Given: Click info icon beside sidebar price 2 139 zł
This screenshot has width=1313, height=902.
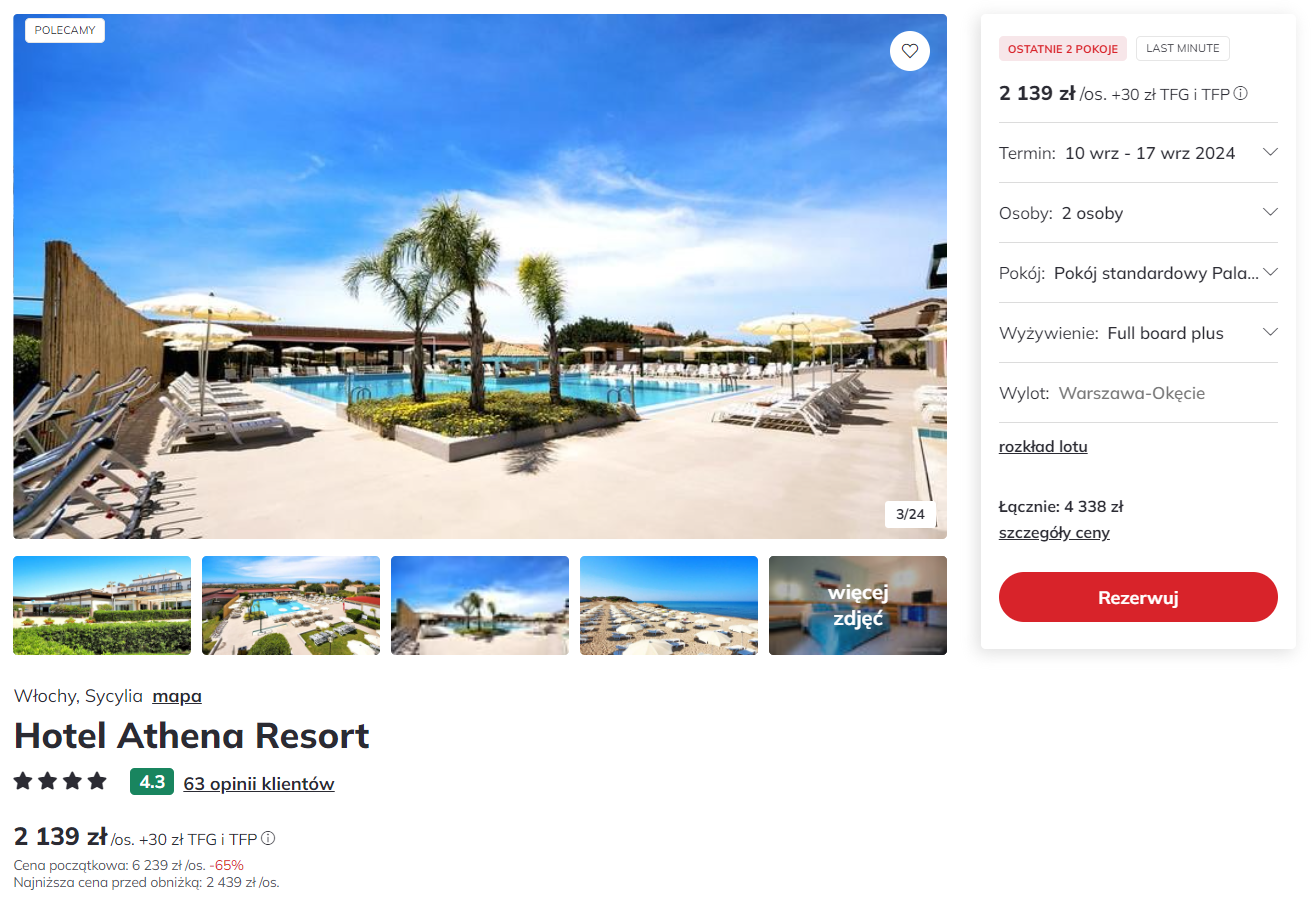Looking at the screenshot, I should pyautogui.click(x=1240, y=93).
